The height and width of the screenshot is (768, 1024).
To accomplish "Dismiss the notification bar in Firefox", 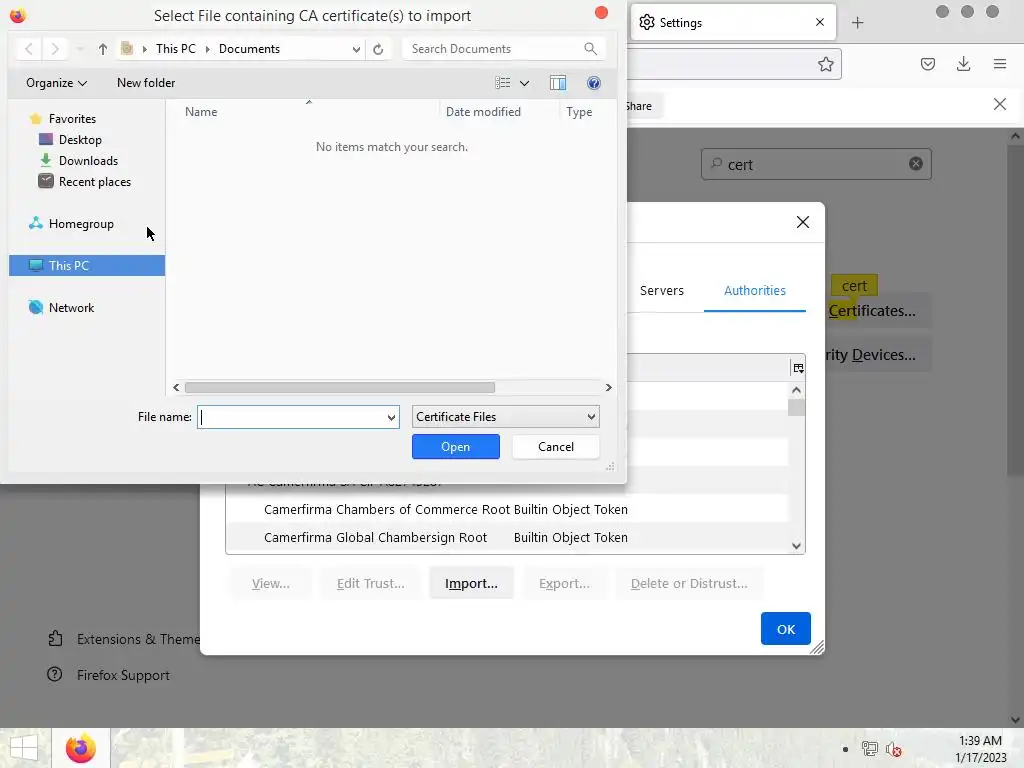I will (x=999, y=104).
